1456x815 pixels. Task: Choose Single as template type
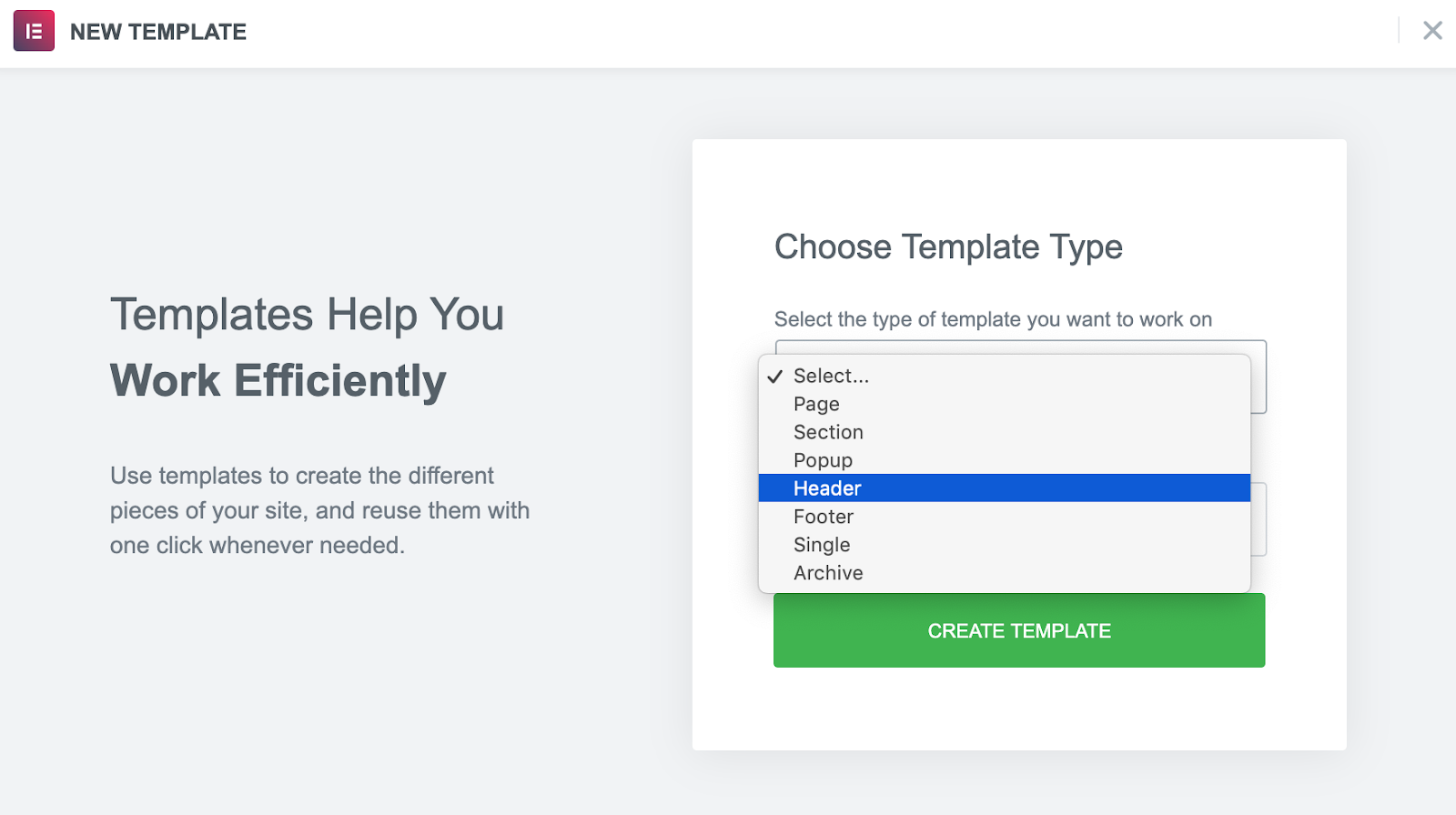pyautogui.click(x=822, y=545)
